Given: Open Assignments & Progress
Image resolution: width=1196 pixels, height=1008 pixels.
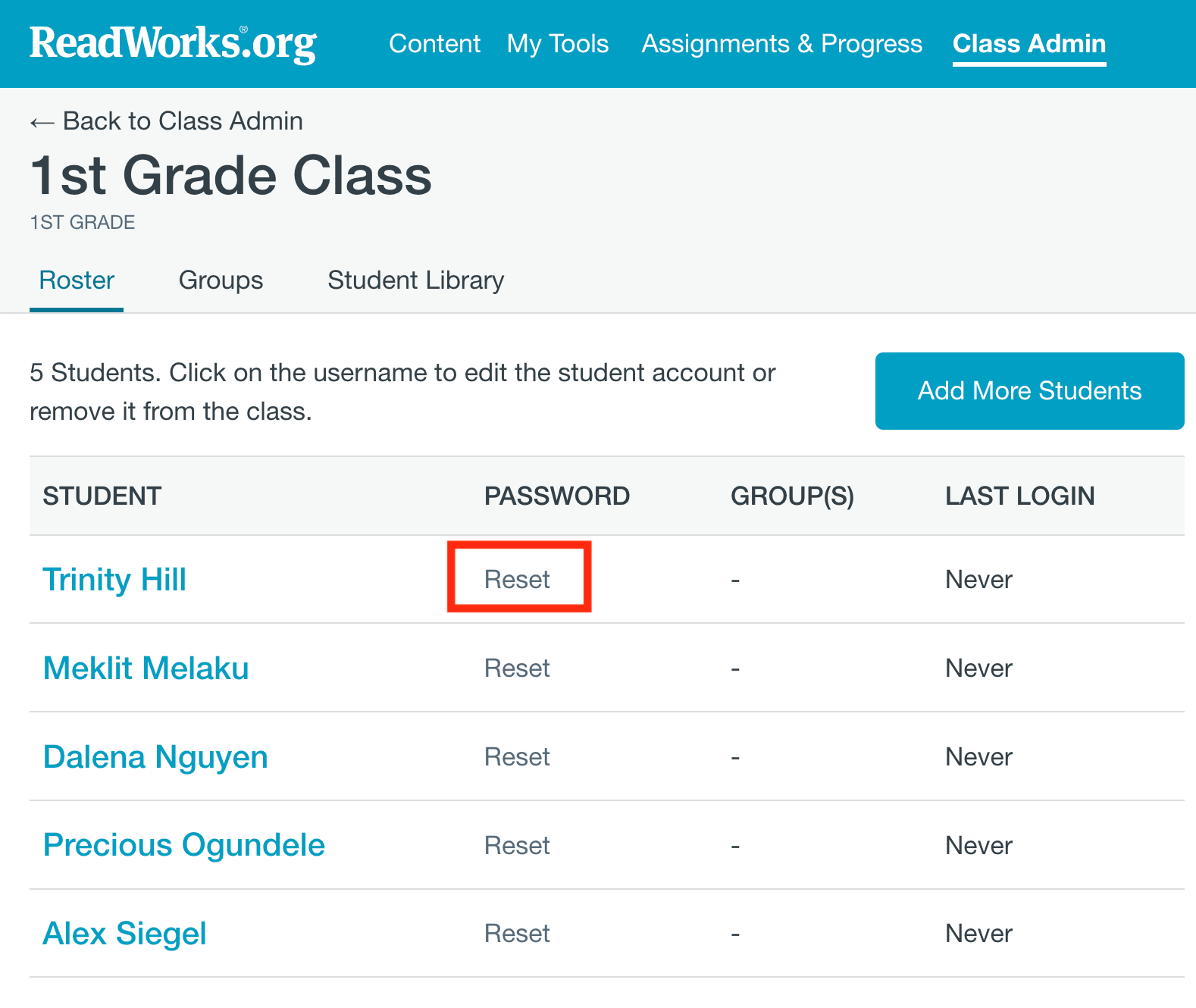Looking at the screenshot, I should tap(781, 44).
